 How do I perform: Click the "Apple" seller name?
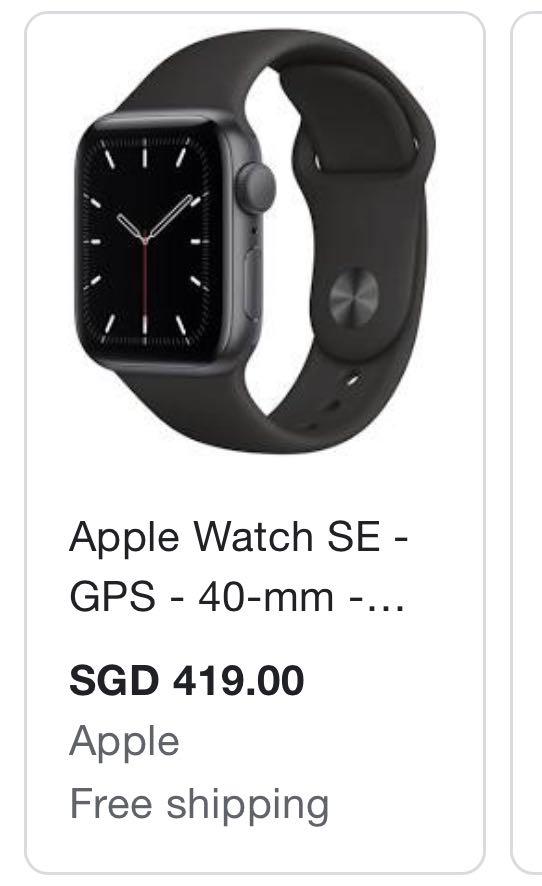coord(124,742)
